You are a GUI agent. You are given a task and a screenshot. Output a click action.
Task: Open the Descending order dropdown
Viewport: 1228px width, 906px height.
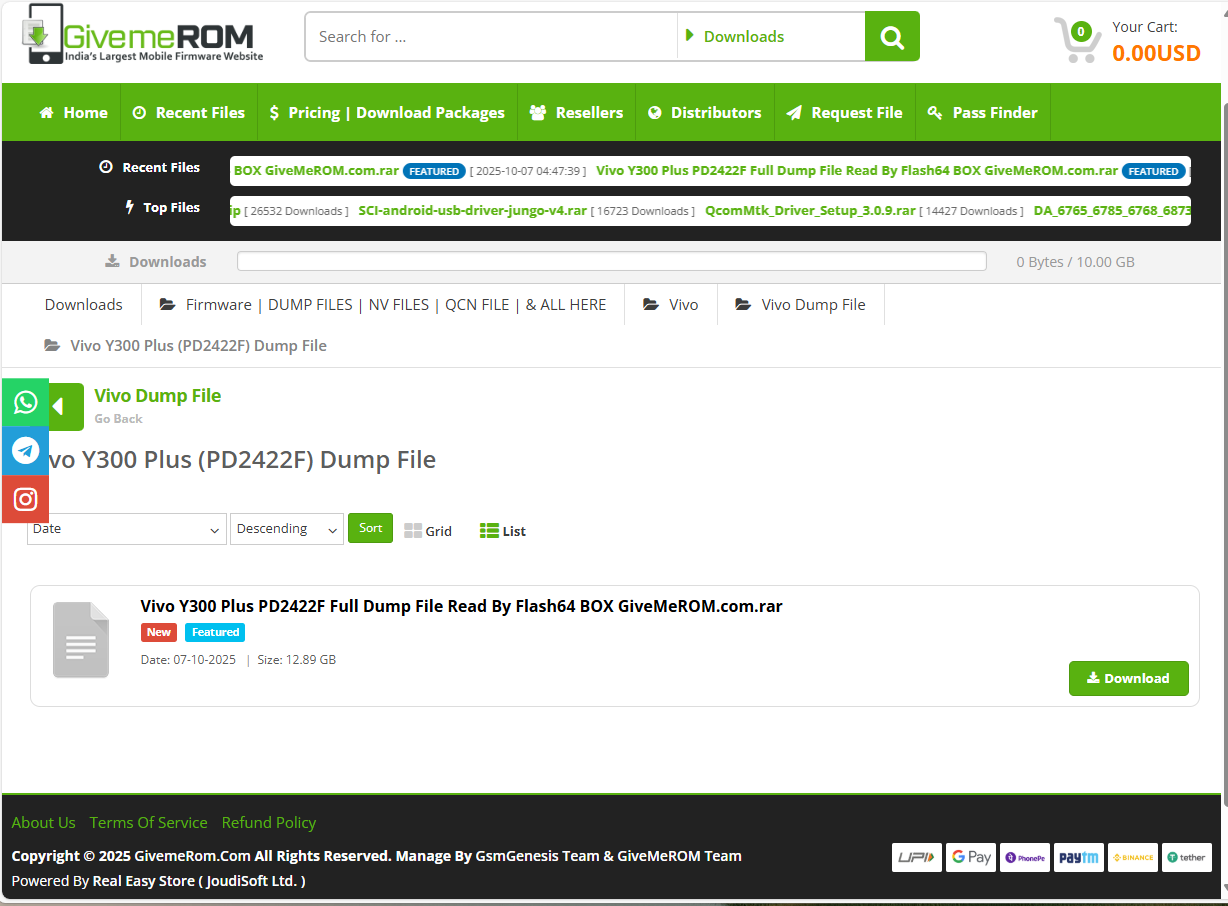click(287, 529)
